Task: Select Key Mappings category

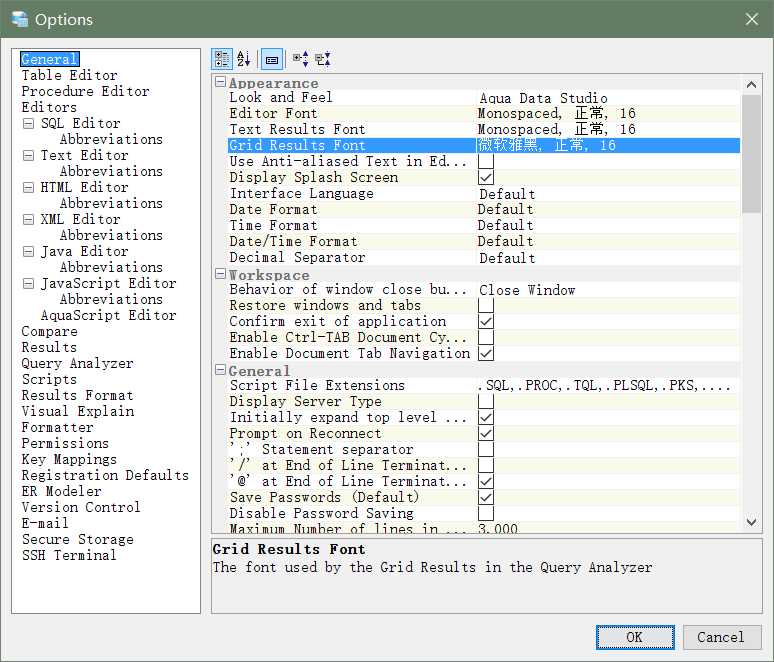Action: (69, 460)
